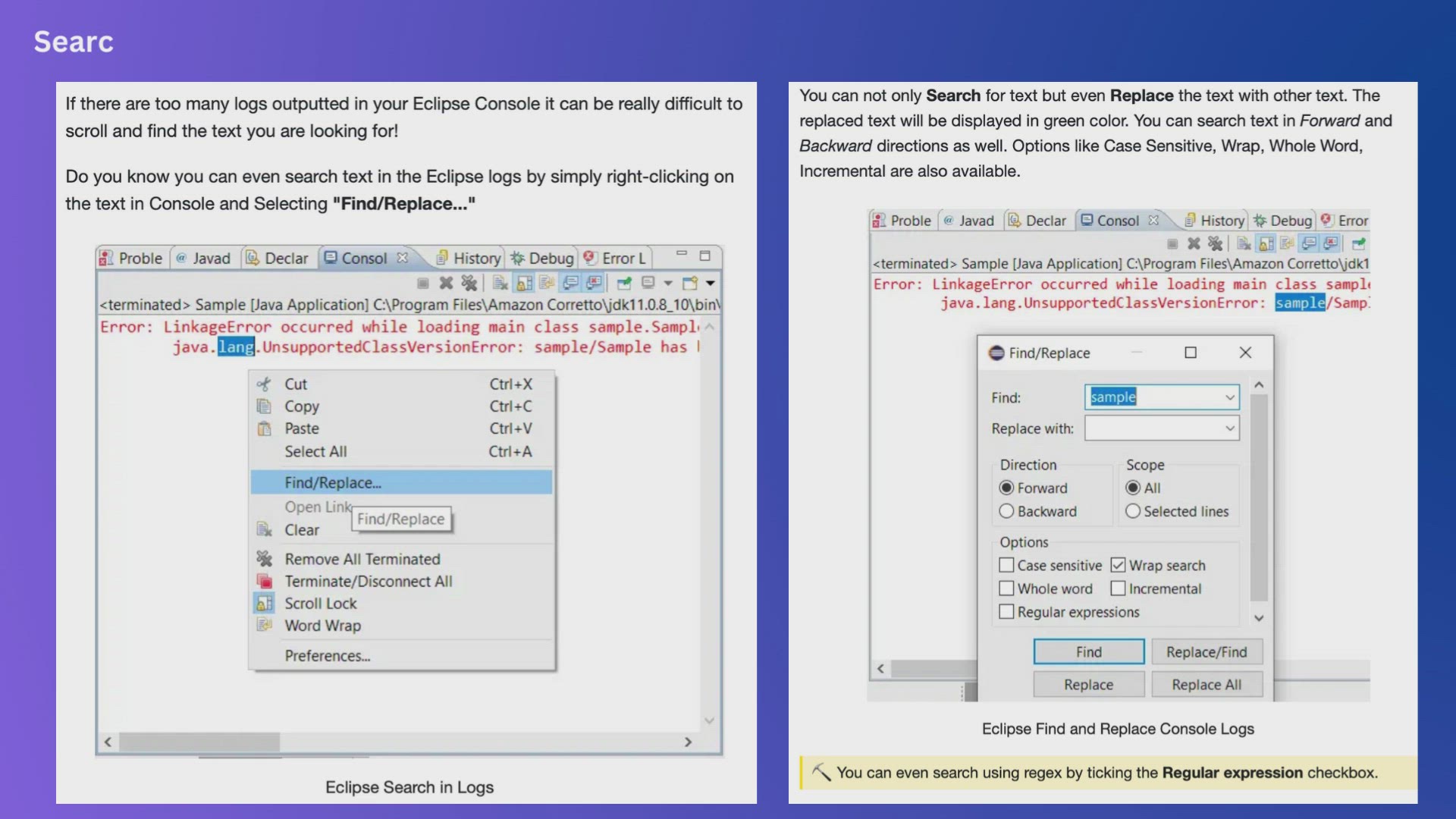Open the Replace with dropdown arrow

coord(1229,428)
